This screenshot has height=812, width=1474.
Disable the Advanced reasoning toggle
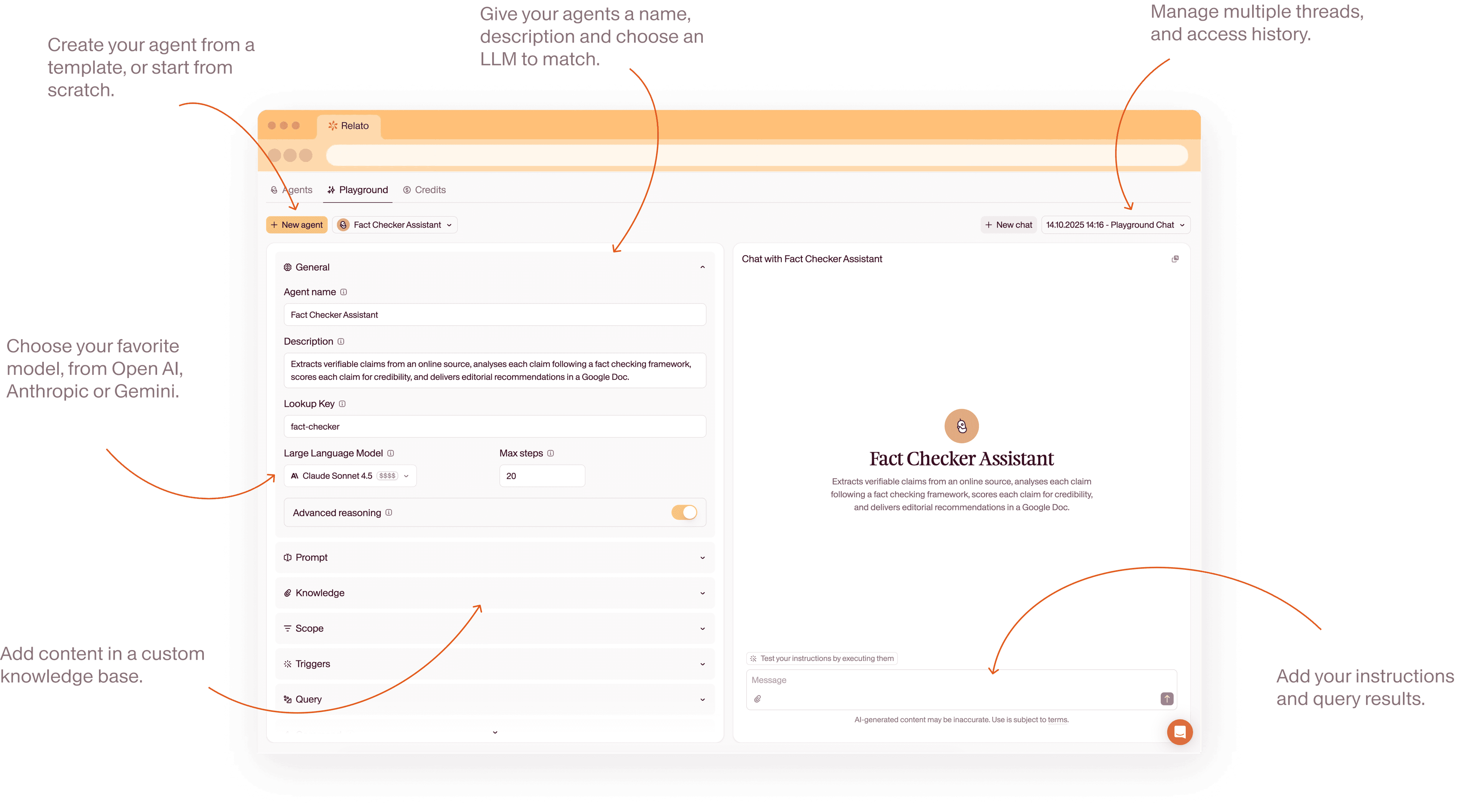pyautogui.click(x=684, y=512)
